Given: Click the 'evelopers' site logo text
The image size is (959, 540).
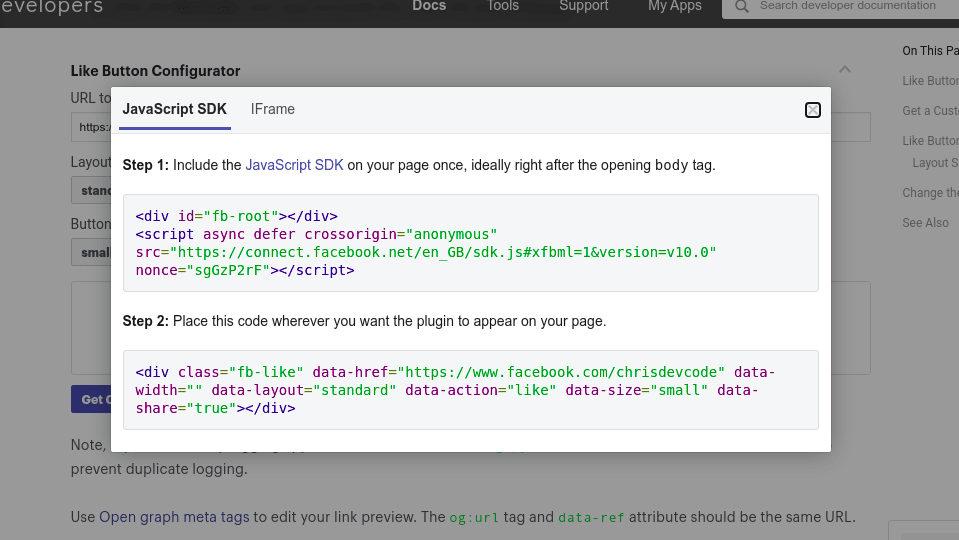Looking at the screenshot, I should (51, 7).
